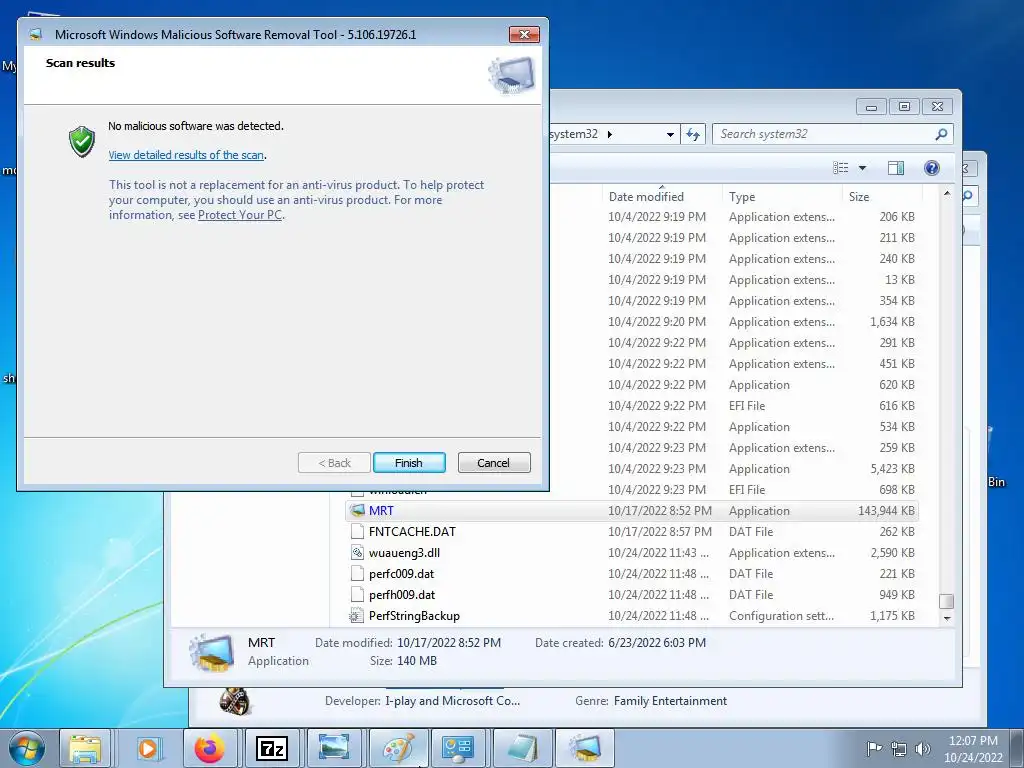This screenshot has width=1024, height=768.
Task: Click the green shield checkmark icon
Action: click(x=82, y=142)
